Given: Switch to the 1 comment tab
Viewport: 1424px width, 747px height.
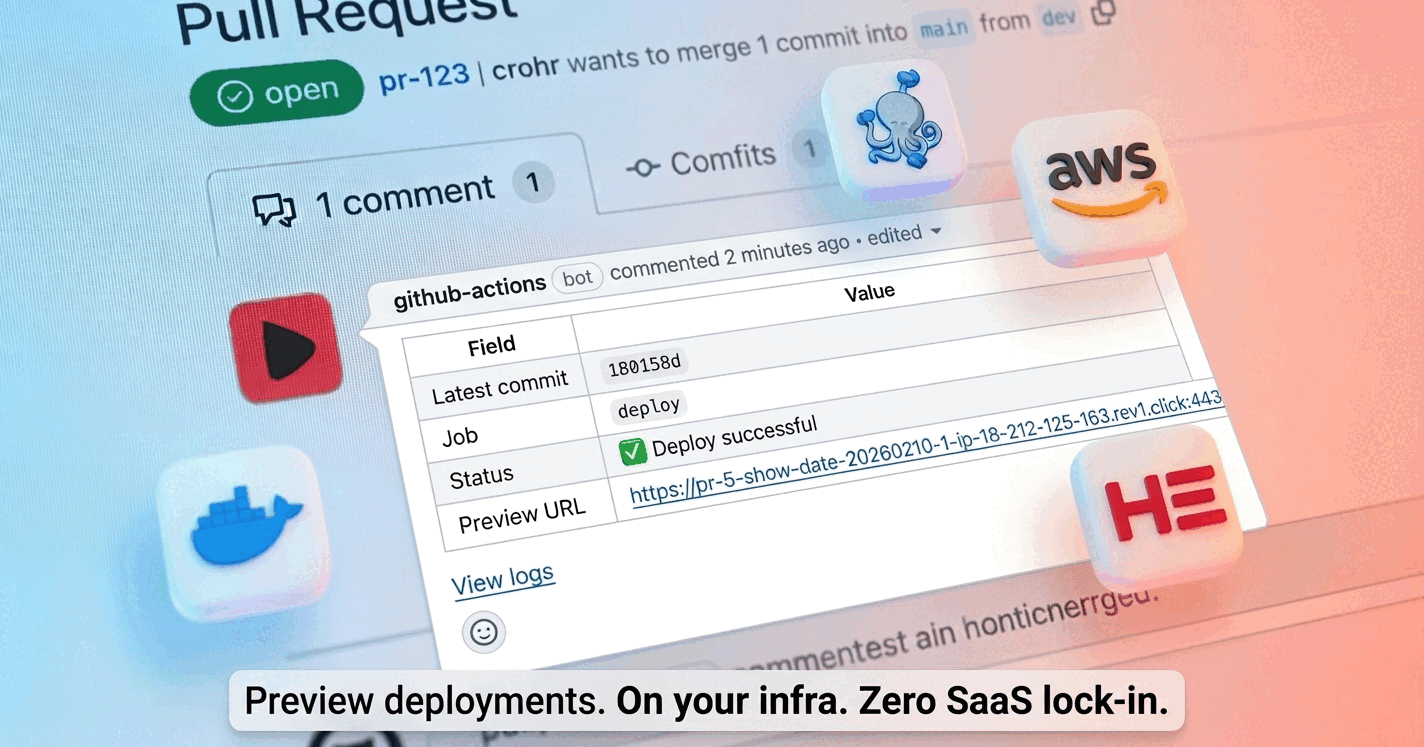Looking at the screenshot, I should [x=403, y=195].
